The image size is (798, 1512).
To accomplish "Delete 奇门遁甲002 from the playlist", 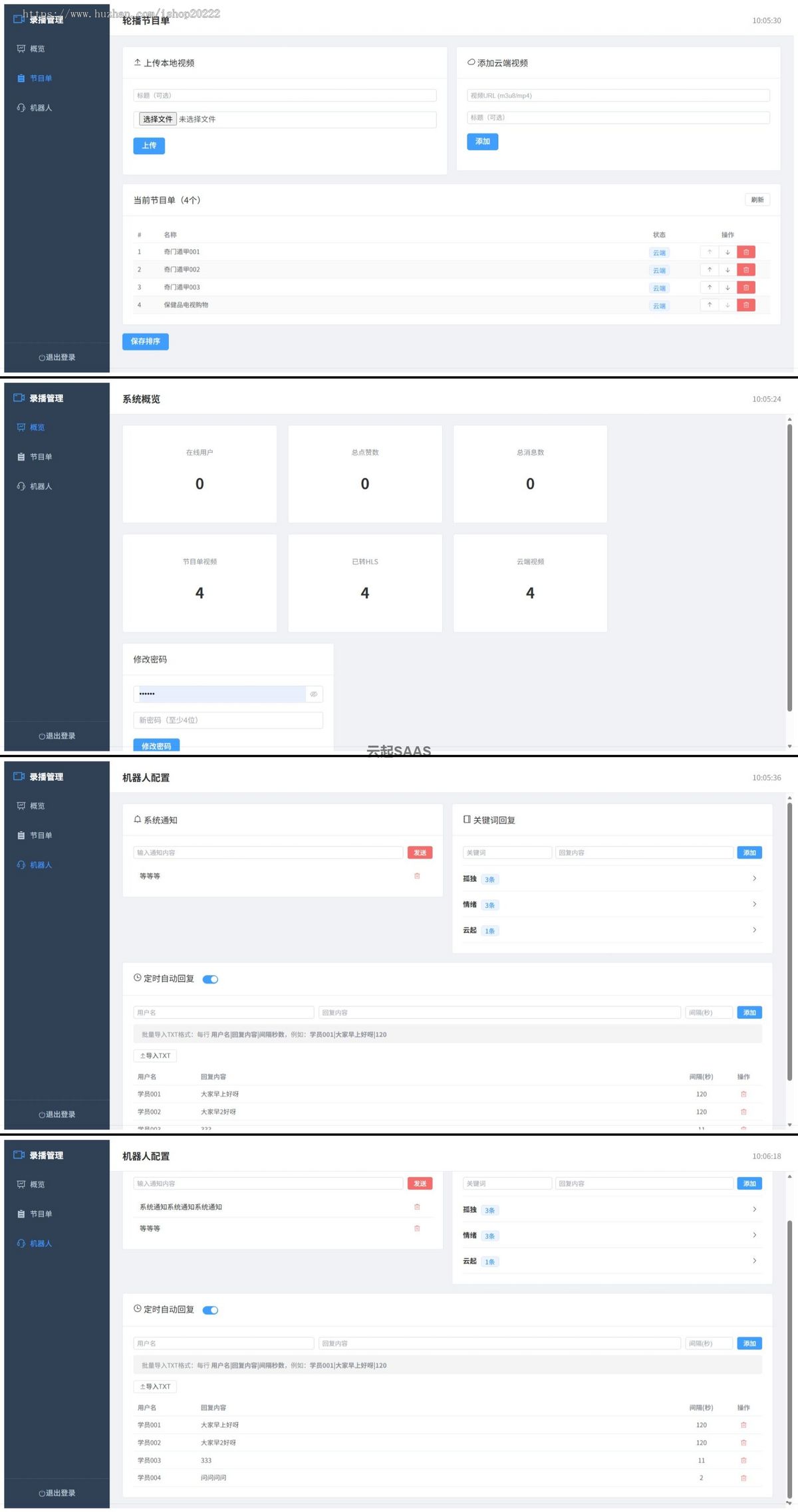I will pos(746,270).
